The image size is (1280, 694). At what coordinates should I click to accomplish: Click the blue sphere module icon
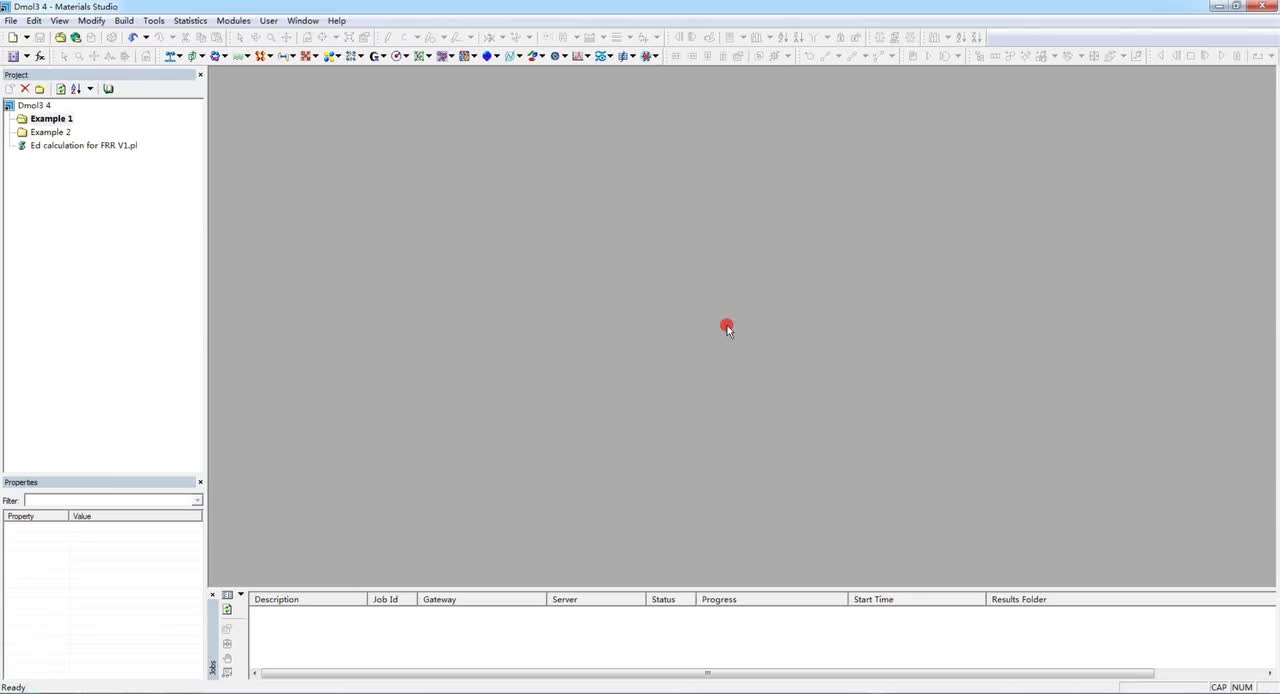click(487, 56)
